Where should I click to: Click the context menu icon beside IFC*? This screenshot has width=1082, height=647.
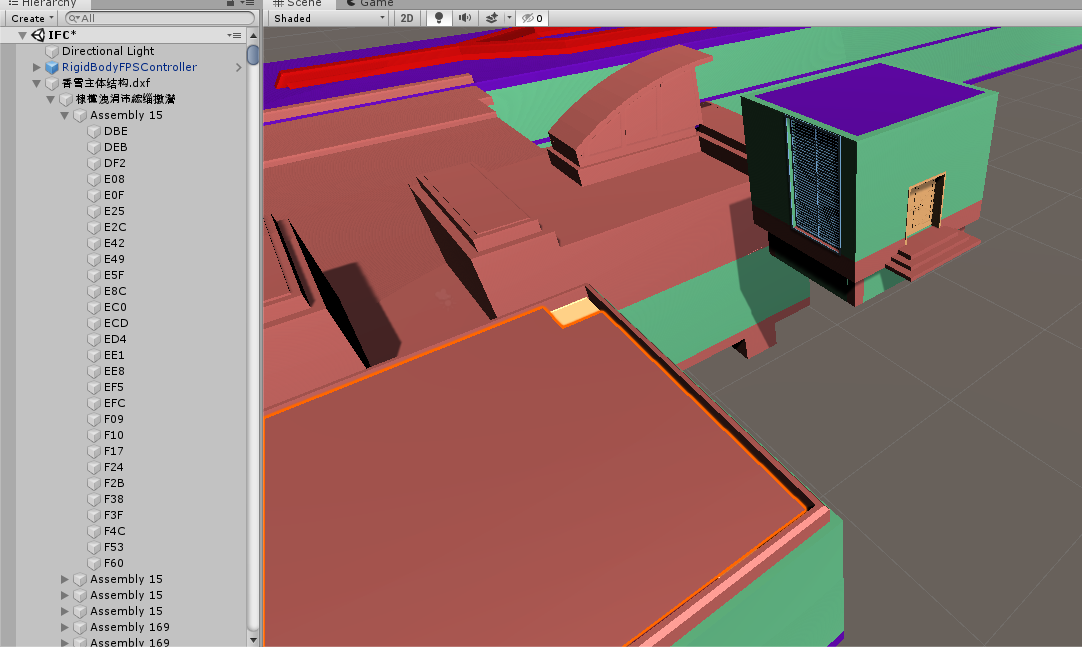point(234,34)
